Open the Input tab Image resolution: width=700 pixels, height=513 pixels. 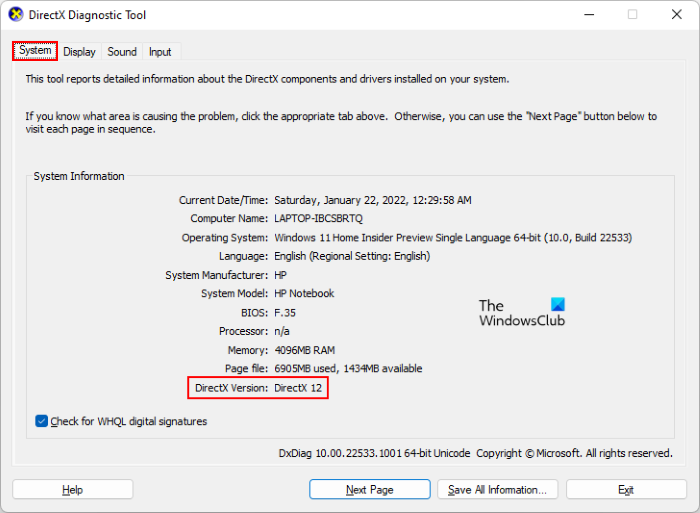(160, 52)
